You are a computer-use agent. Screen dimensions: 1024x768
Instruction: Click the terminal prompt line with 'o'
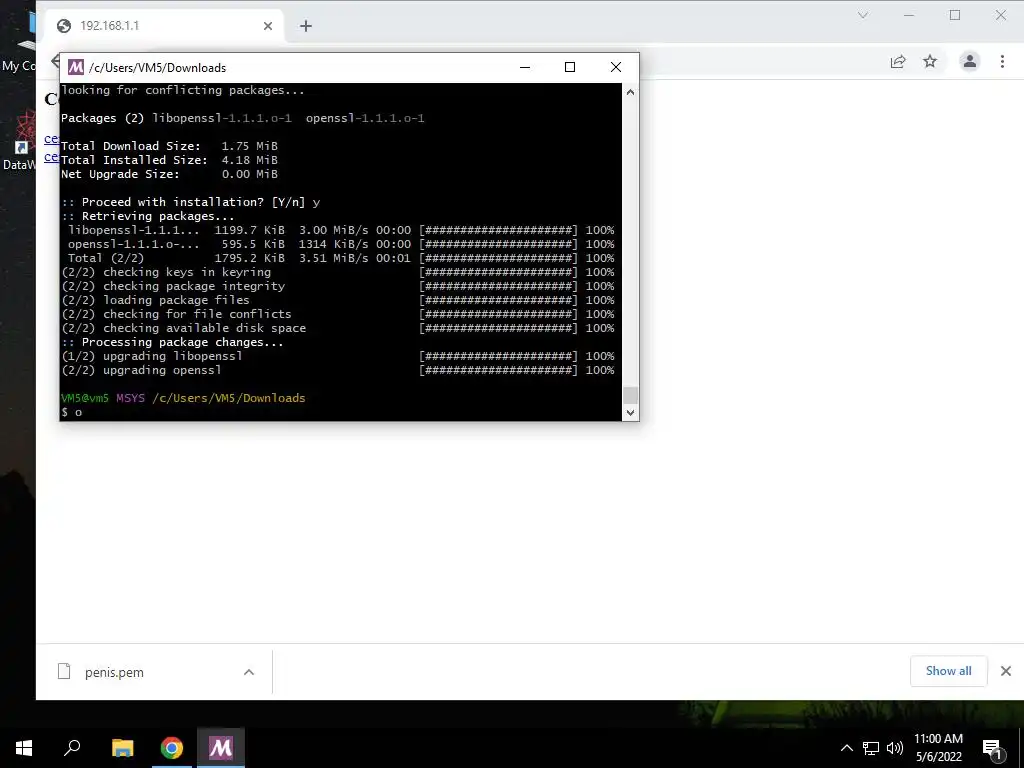[x=72, y=412]
